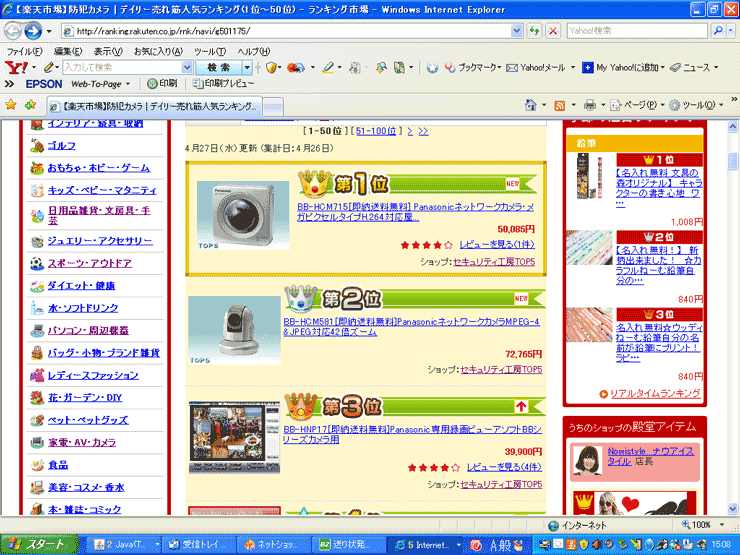Open the お気に入り(A) menu
Viewport: 740px width, 555px height.
coord(158,51)
